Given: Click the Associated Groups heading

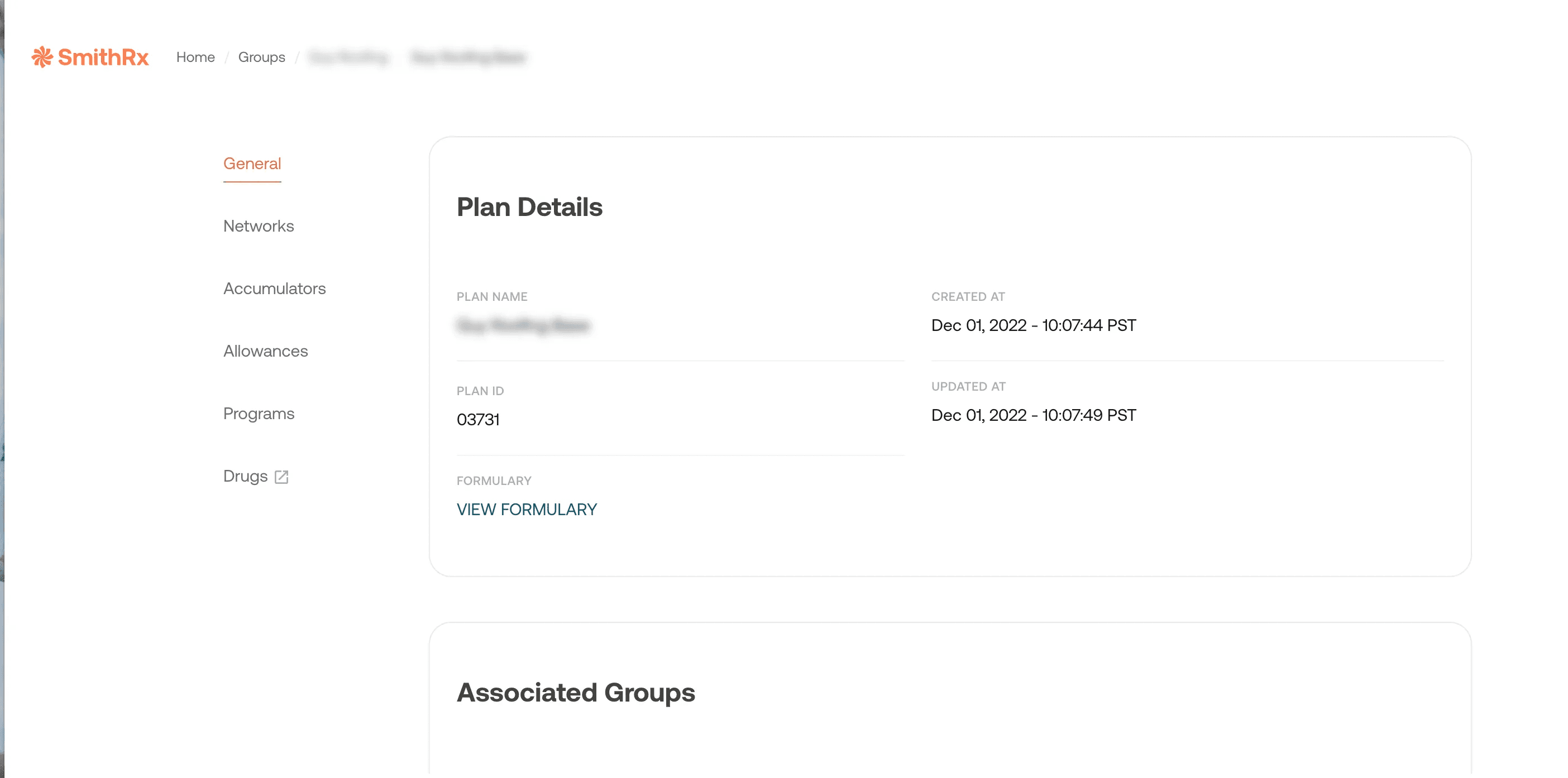Looking at the screenshot, I should click(x=576, y=693).
